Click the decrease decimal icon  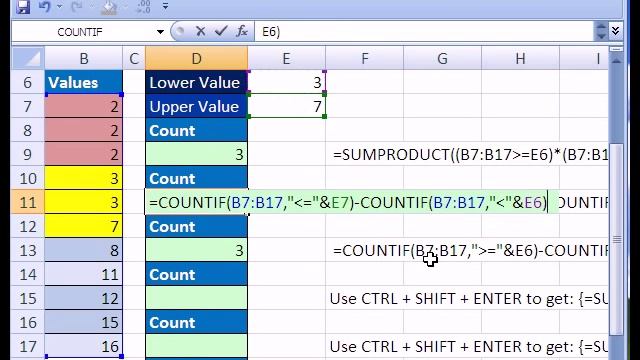click(144, 6)
